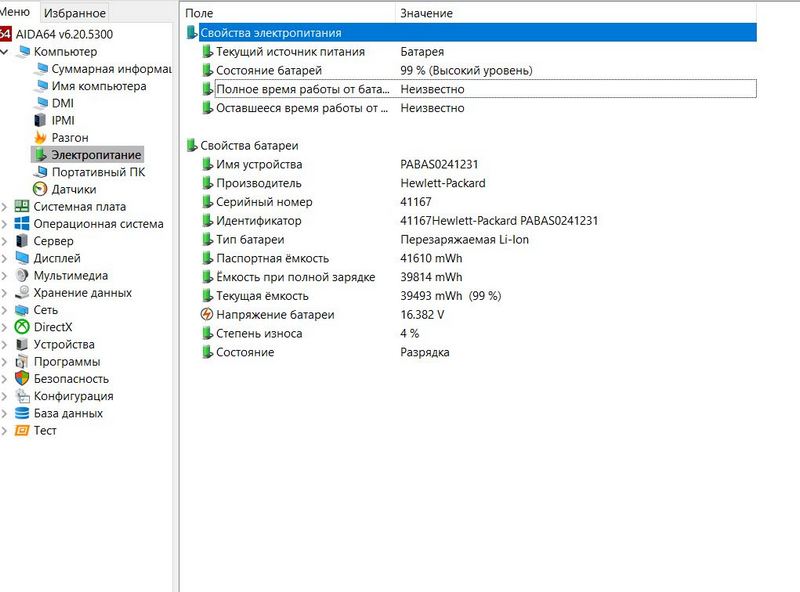800x592 pixels.
Task: Click the База данных database icon
Action: (x=22, y=413)
